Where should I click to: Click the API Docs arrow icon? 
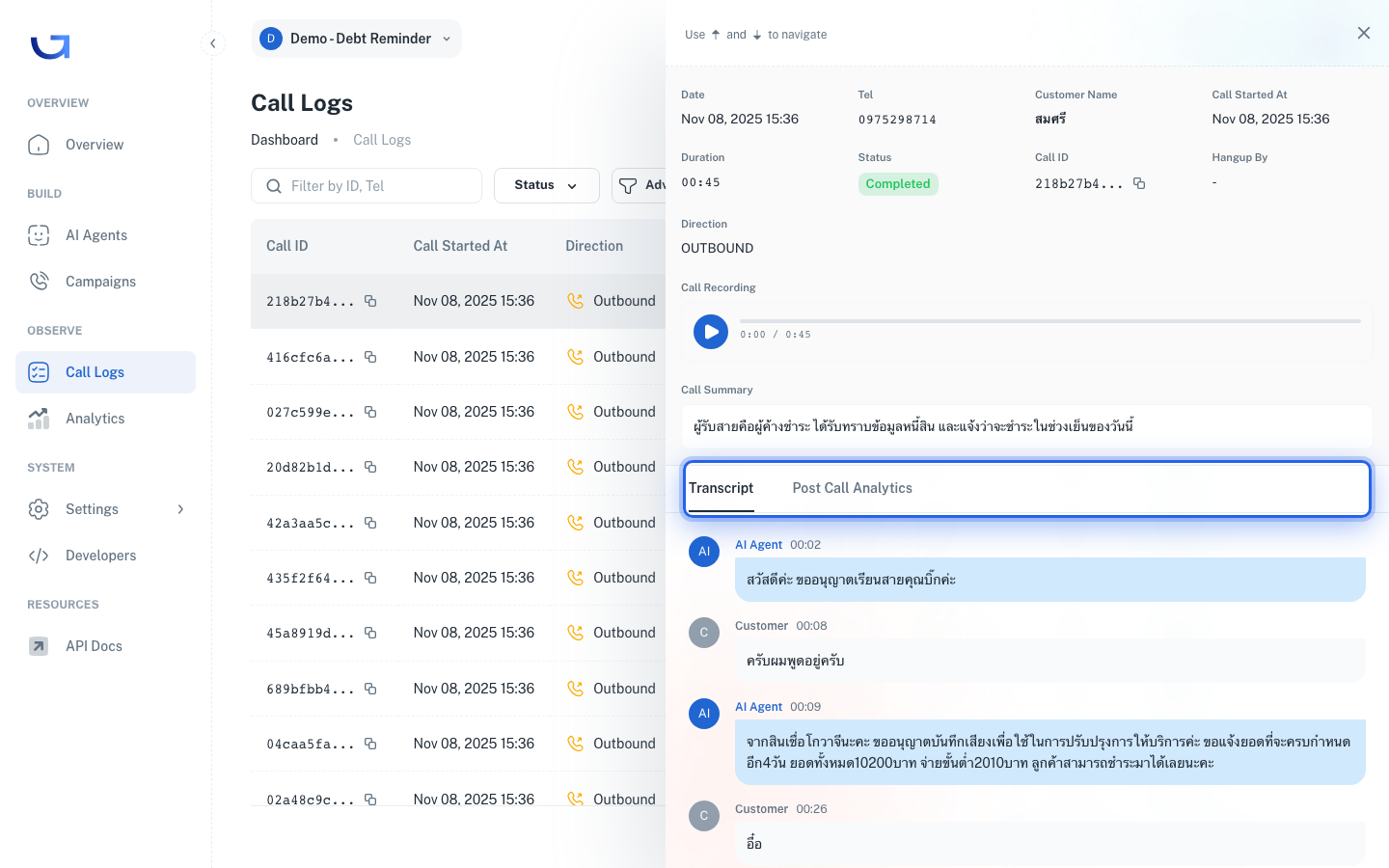pos(39,646)
